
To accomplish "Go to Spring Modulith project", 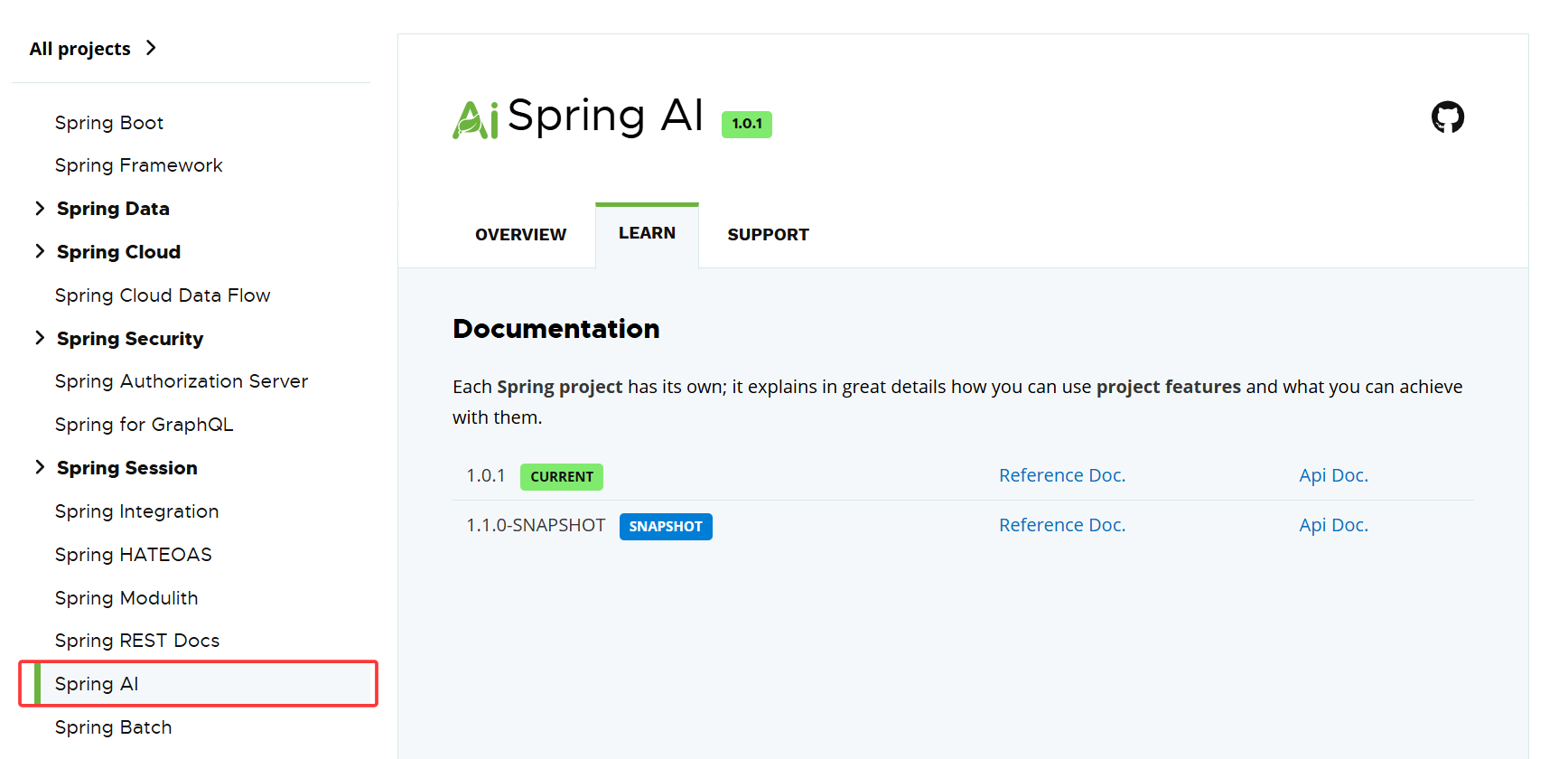I will pos(126,598).
